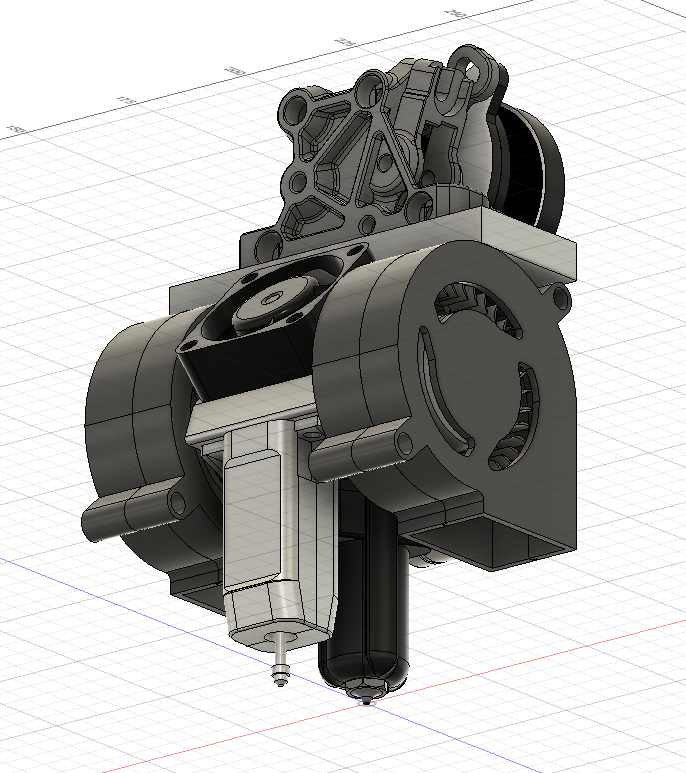Select the tip of the black probe
The width and height of the screenshot is (686, 773).
tap(367, 699)
